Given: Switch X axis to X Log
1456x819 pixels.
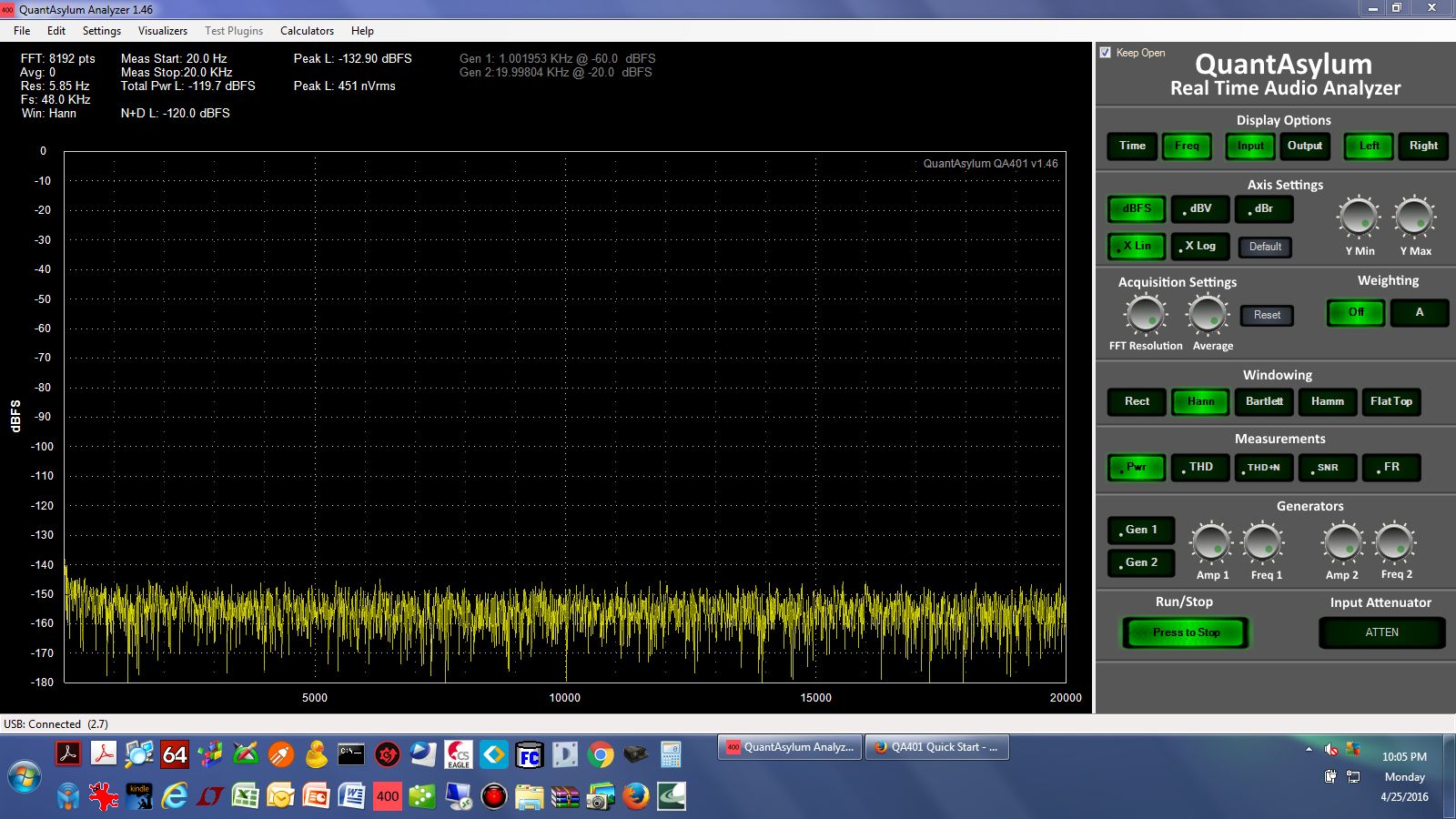Looking at the screenshot, I should [x=1200, y=246].
